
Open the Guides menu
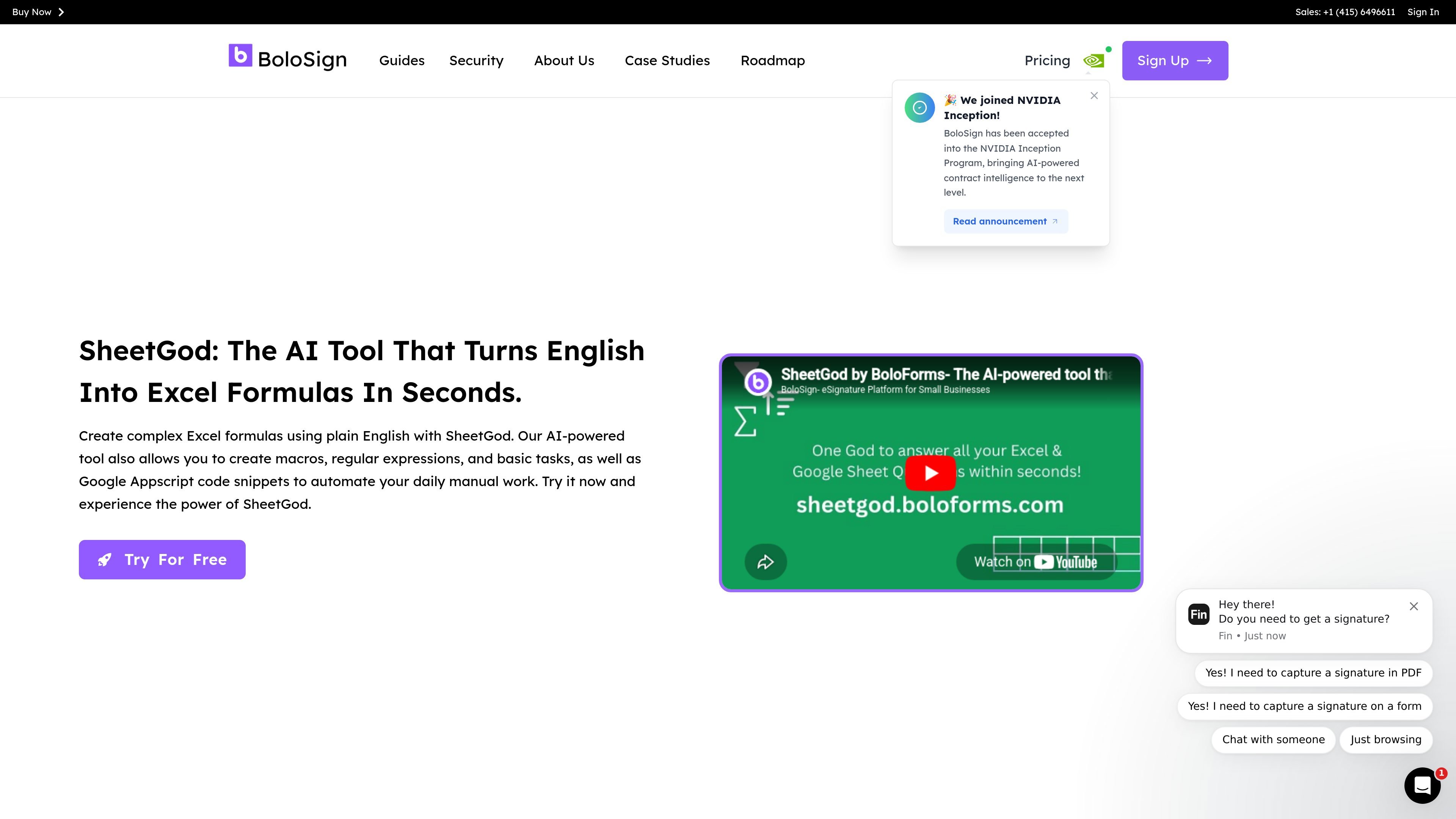[x=401, y=61]
